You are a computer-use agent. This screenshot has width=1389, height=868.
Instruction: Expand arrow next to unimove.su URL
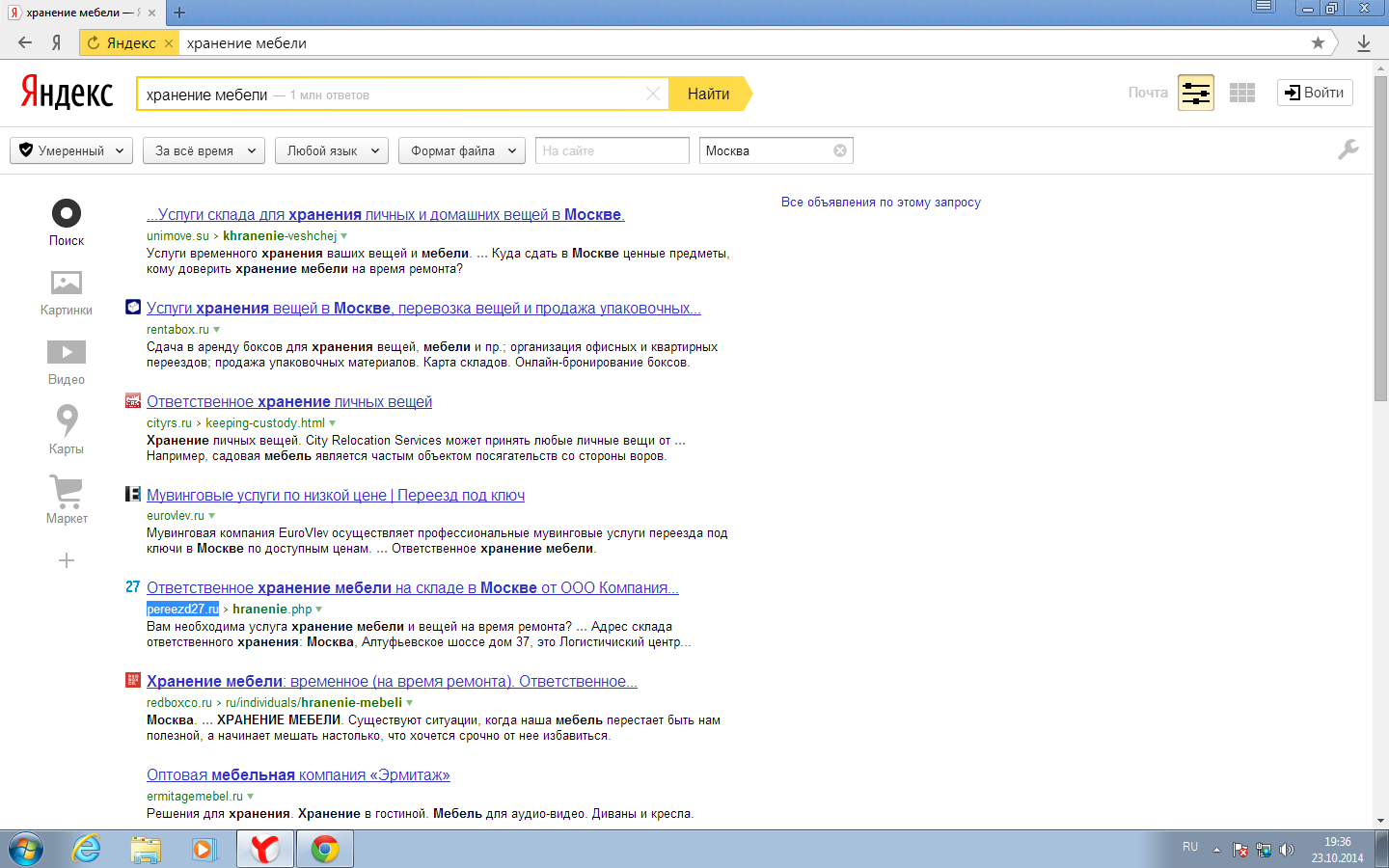(344, 236)
